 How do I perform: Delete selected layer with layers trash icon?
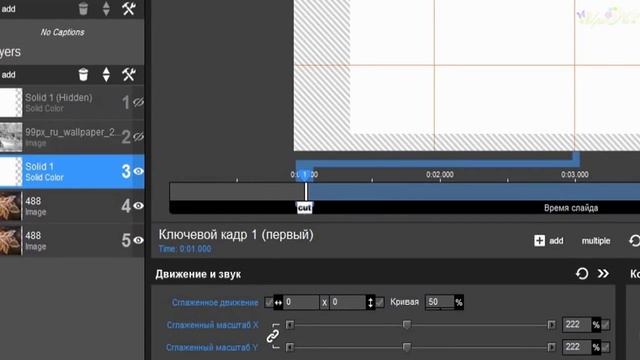pos(83,75)
